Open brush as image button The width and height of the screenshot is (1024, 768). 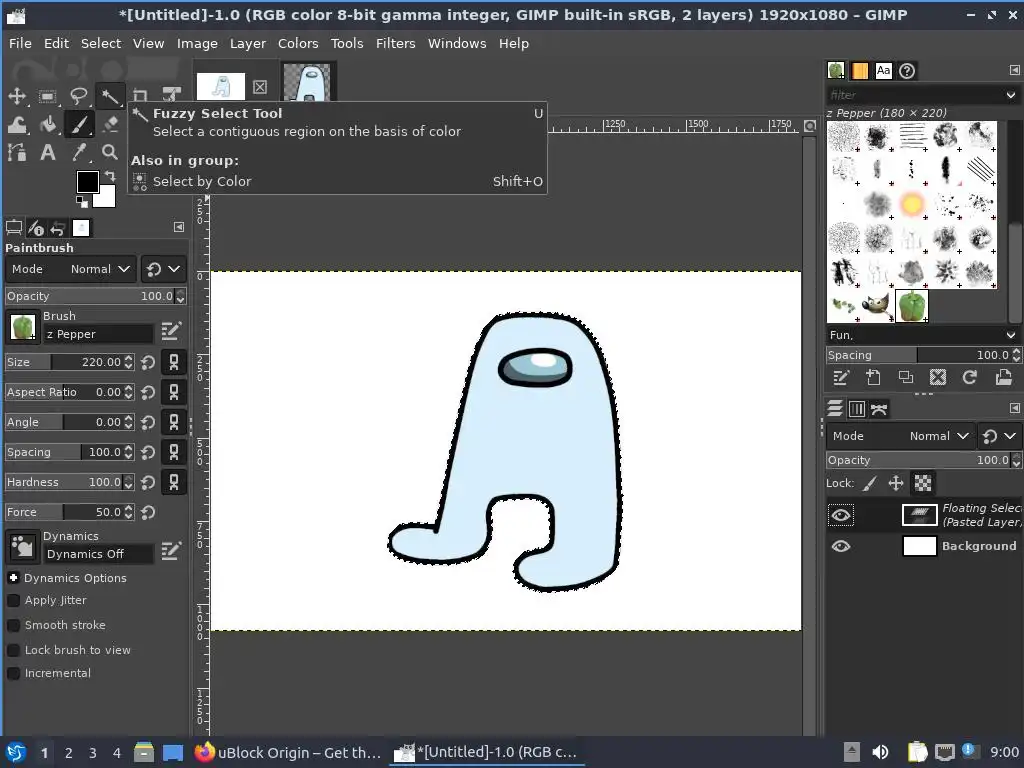pos(1003,377)
